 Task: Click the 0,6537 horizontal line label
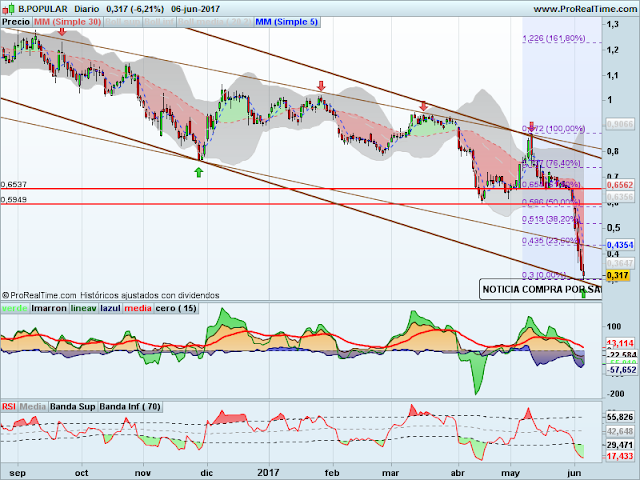[x=14, y=184]
